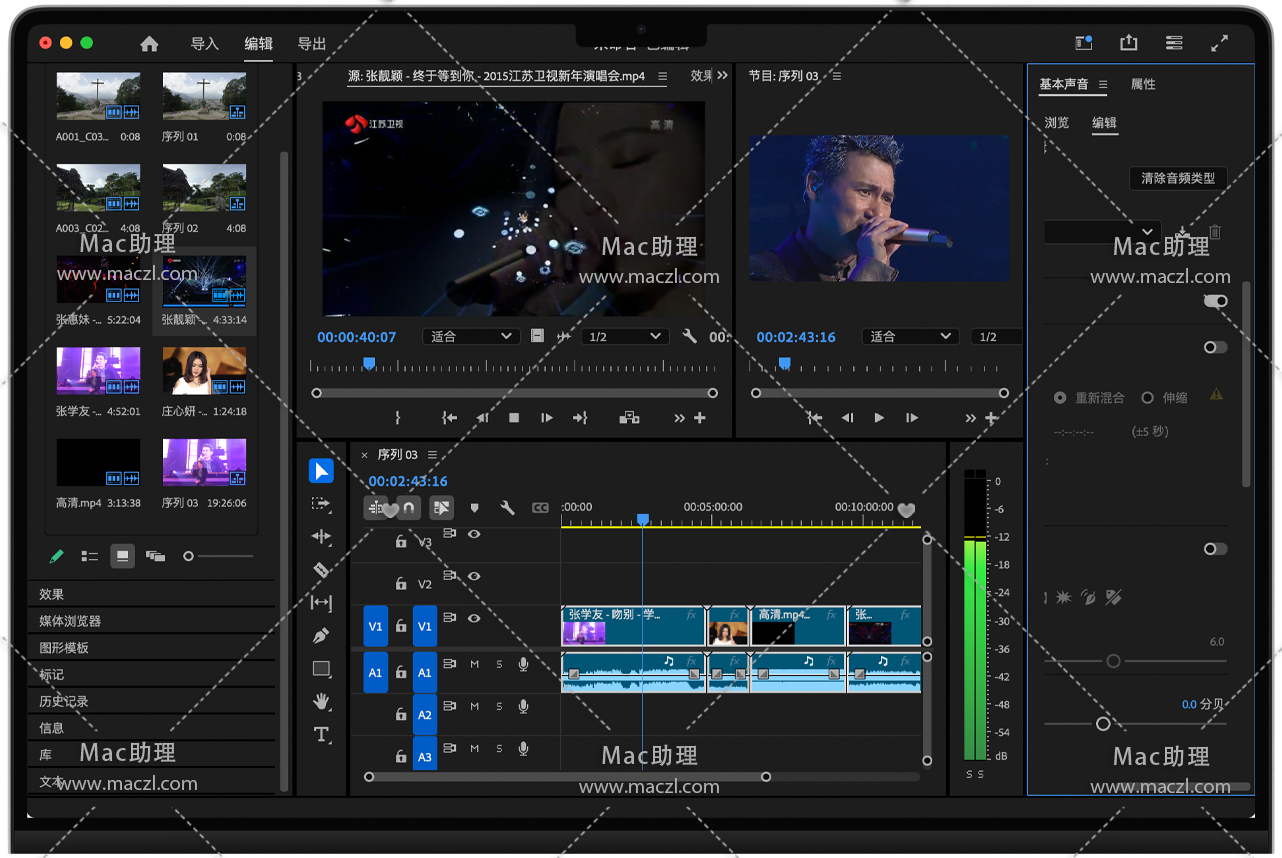Click the Home icon in the top bar
The width and height of the screenshot is (1282, 858).
coord(149,44)
